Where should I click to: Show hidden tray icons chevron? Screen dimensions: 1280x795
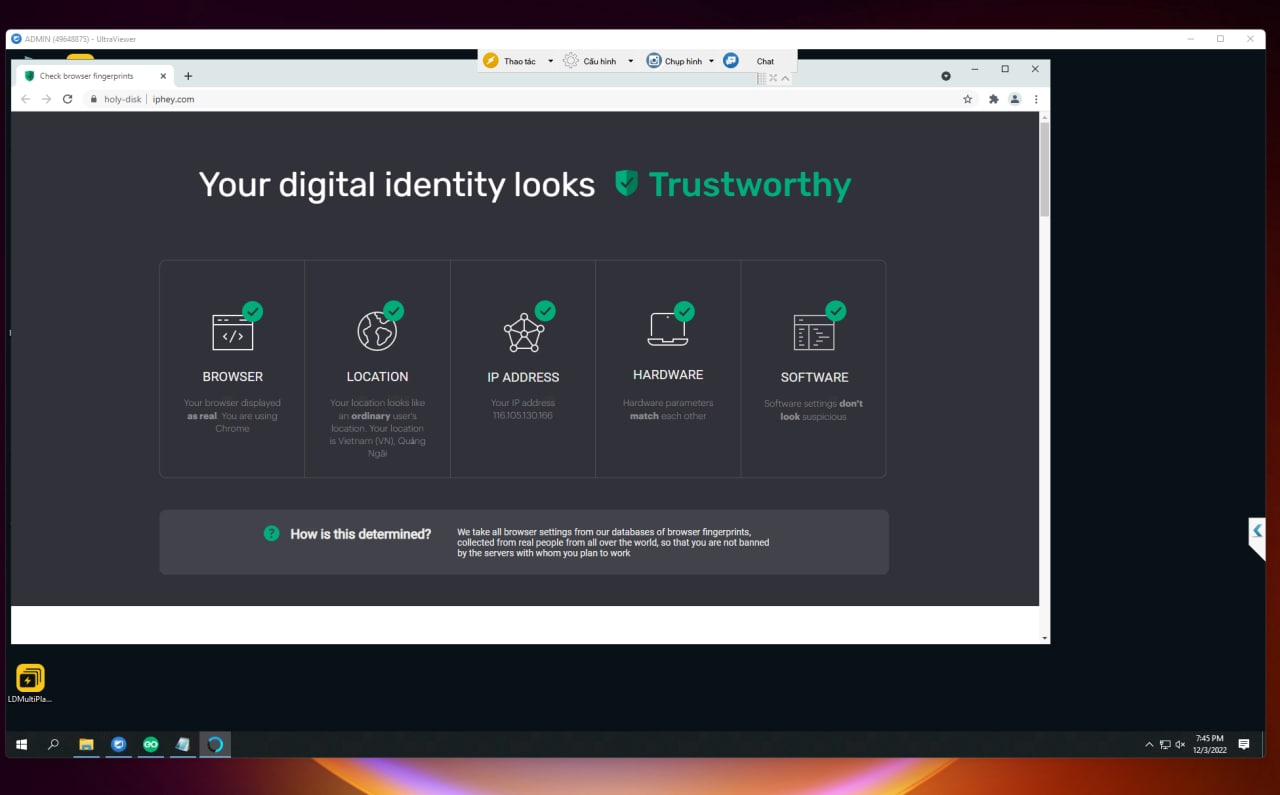(x=1149, y=745)
